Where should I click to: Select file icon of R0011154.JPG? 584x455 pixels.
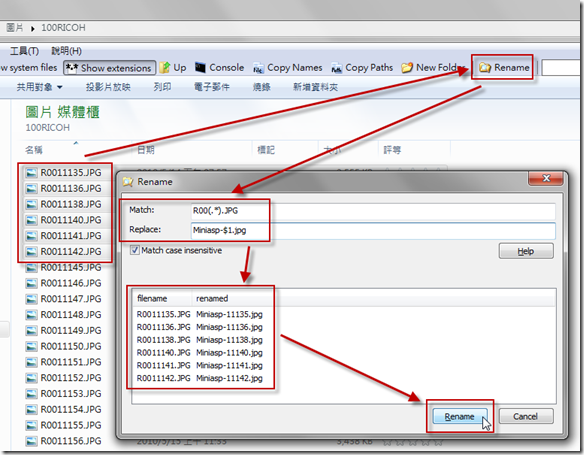tap(31, 410)
